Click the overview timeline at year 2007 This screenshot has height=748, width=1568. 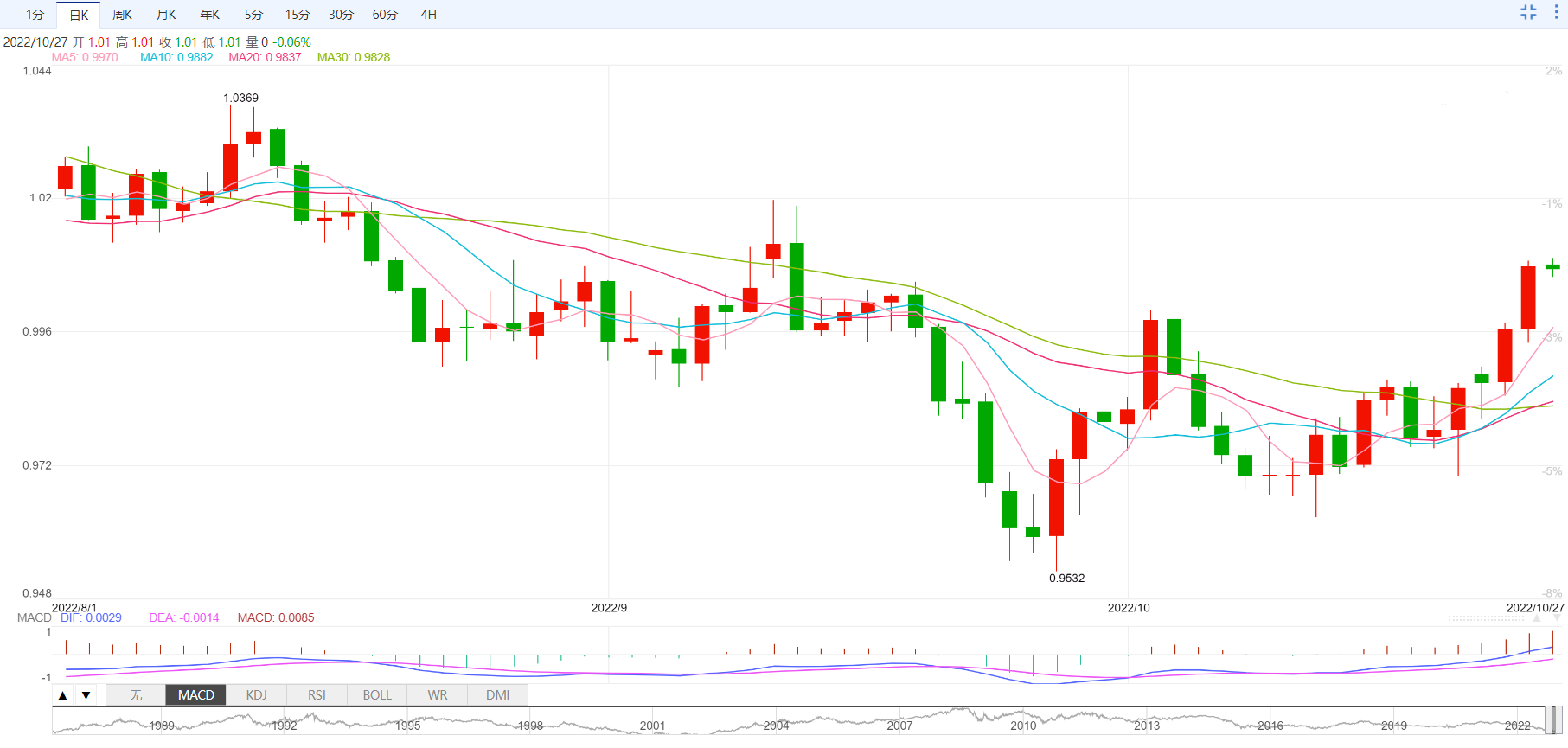coord(899,726)
